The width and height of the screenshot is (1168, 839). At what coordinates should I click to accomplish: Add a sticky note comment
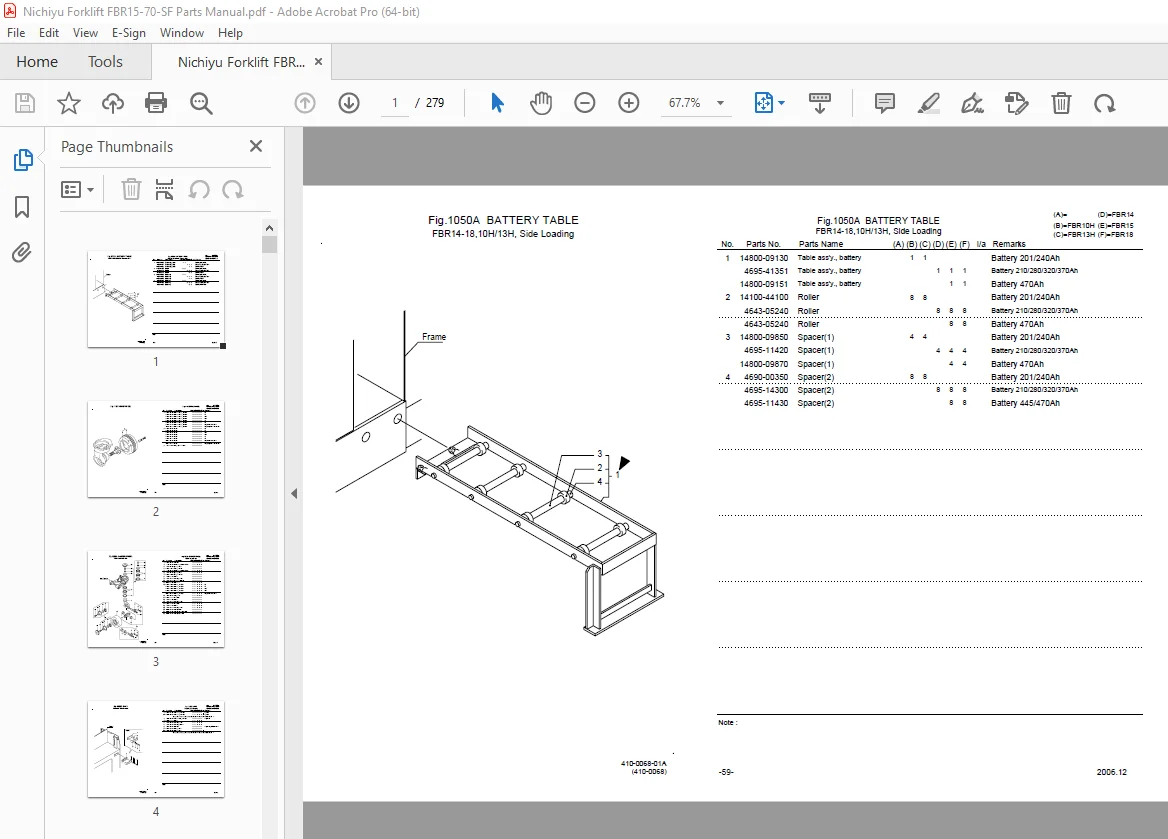click(884, 103)
